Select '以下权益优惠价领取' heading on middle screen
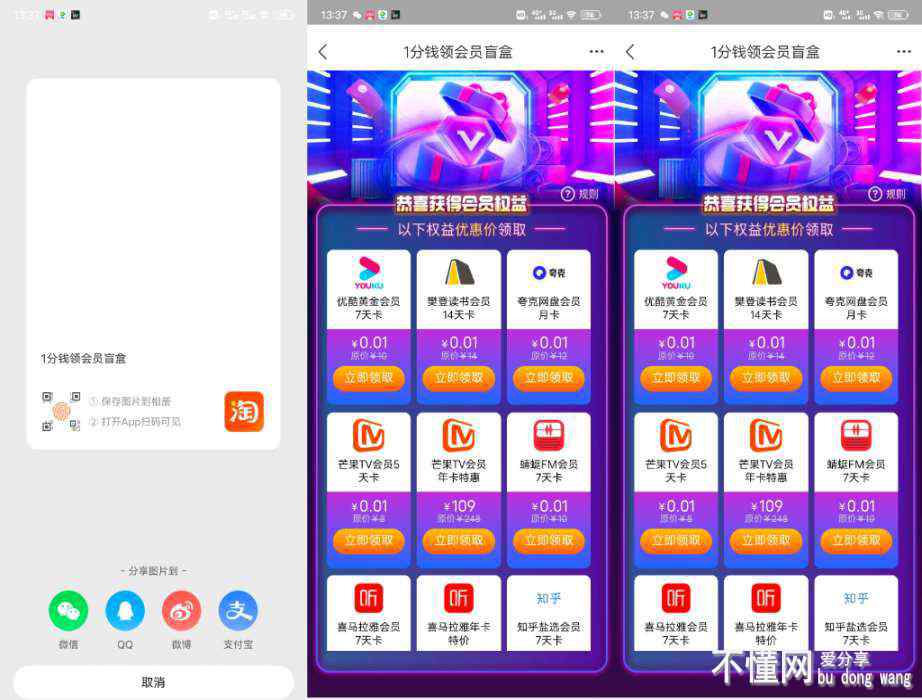922x700 pixels. (x=462, y=229)
